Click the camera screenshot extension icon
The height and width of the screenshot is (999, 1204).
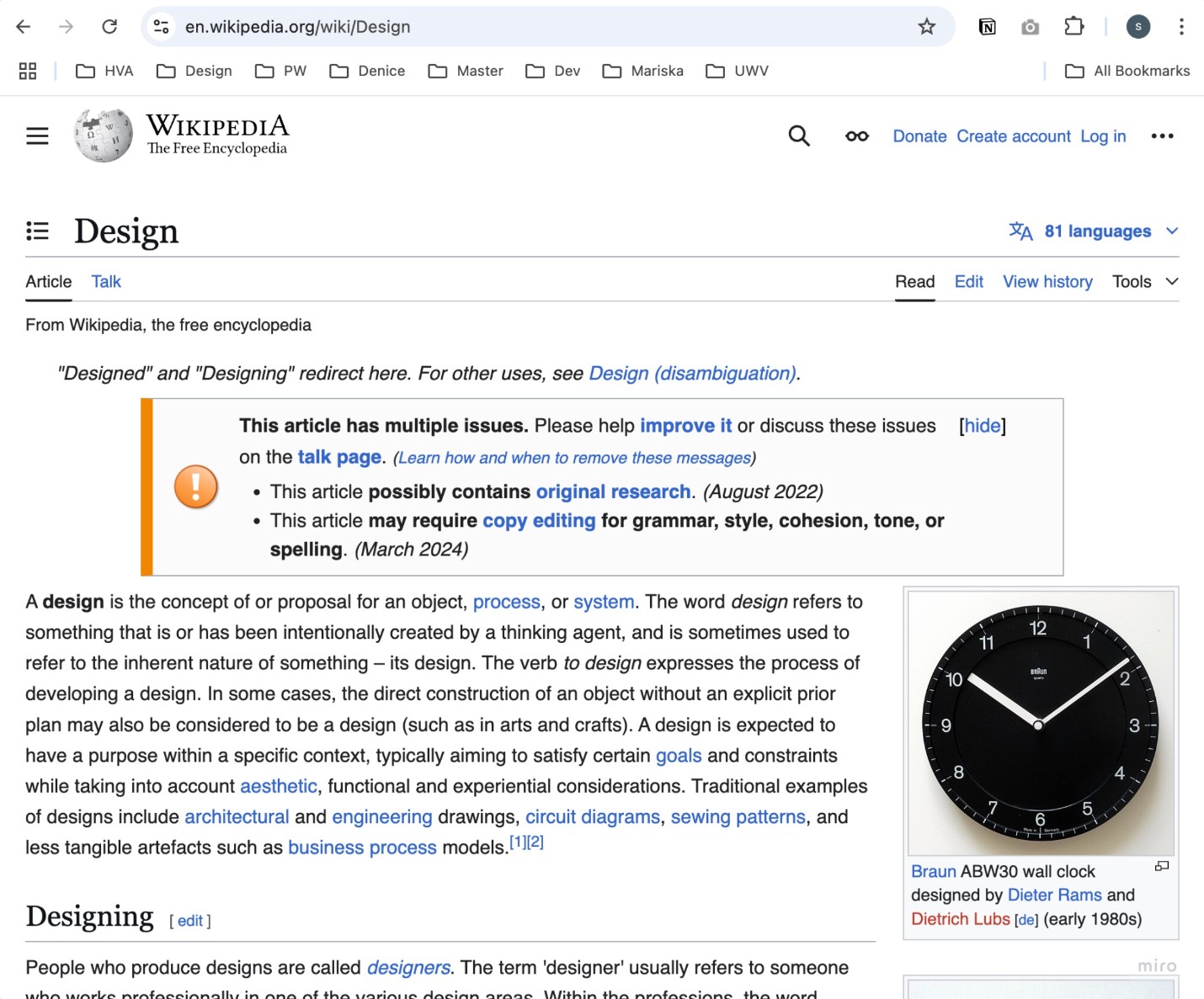coord(1030,27)
